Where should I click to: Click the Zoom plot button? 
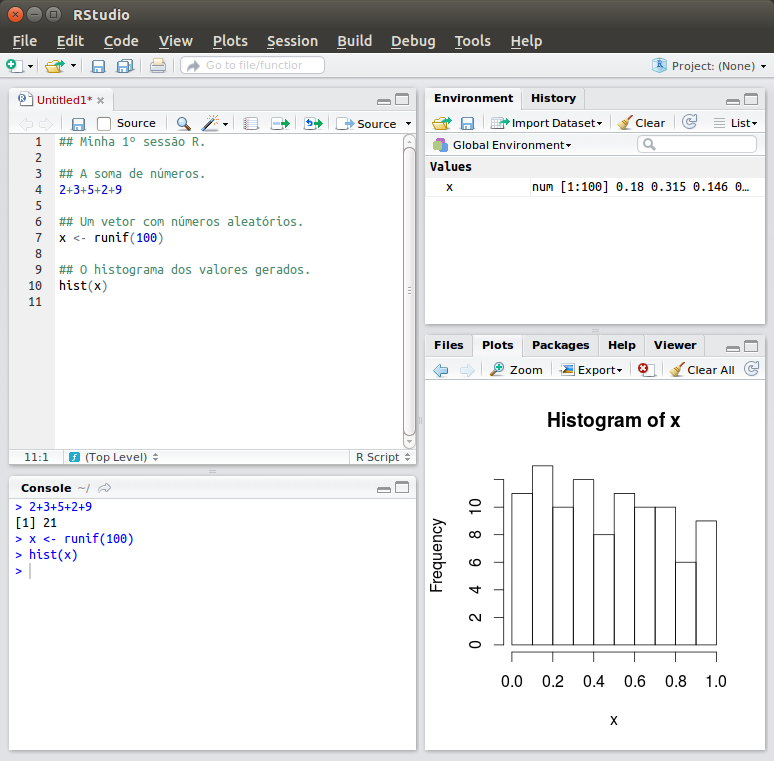pos(516,370)
